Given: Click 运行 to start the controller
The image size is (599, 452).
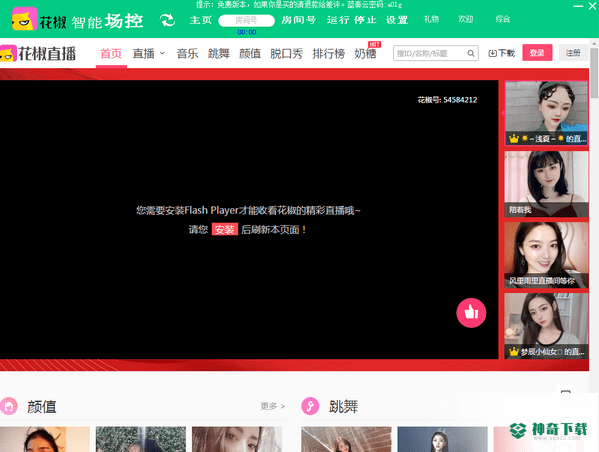Looking at the screenshot, I should coord(338,20).
